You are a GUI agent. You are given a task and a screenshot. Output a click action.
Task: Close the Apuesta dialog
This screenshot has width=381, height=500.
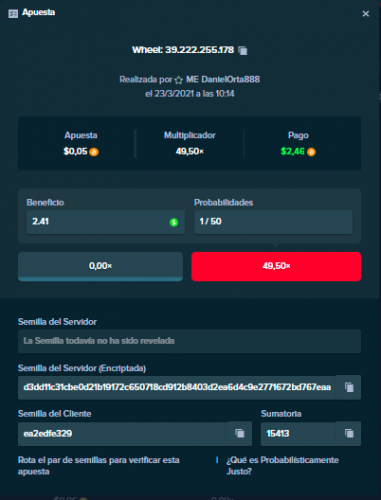click(x=366, y=14)
